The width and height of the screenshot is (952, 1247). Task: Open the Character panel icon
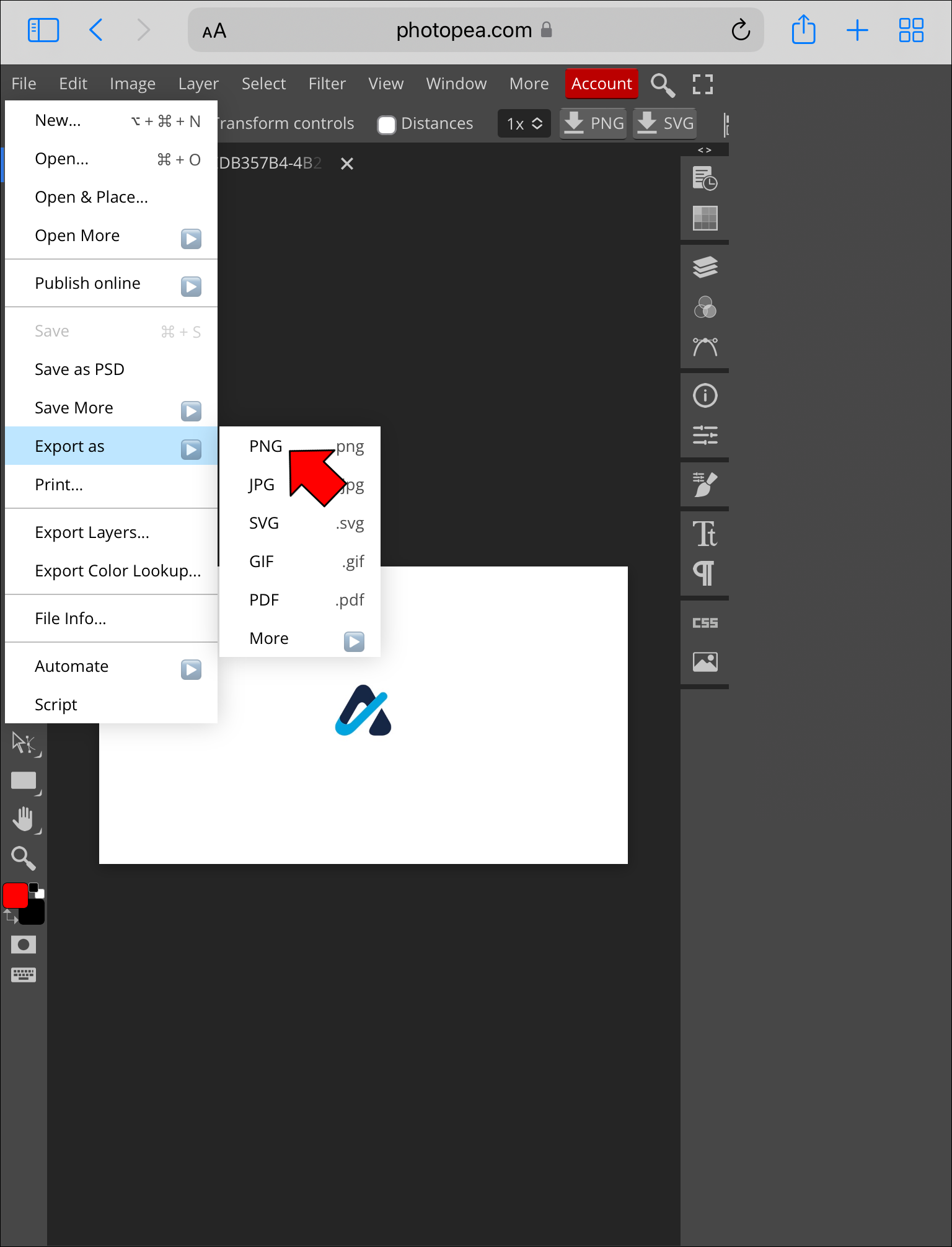[705, 534]
